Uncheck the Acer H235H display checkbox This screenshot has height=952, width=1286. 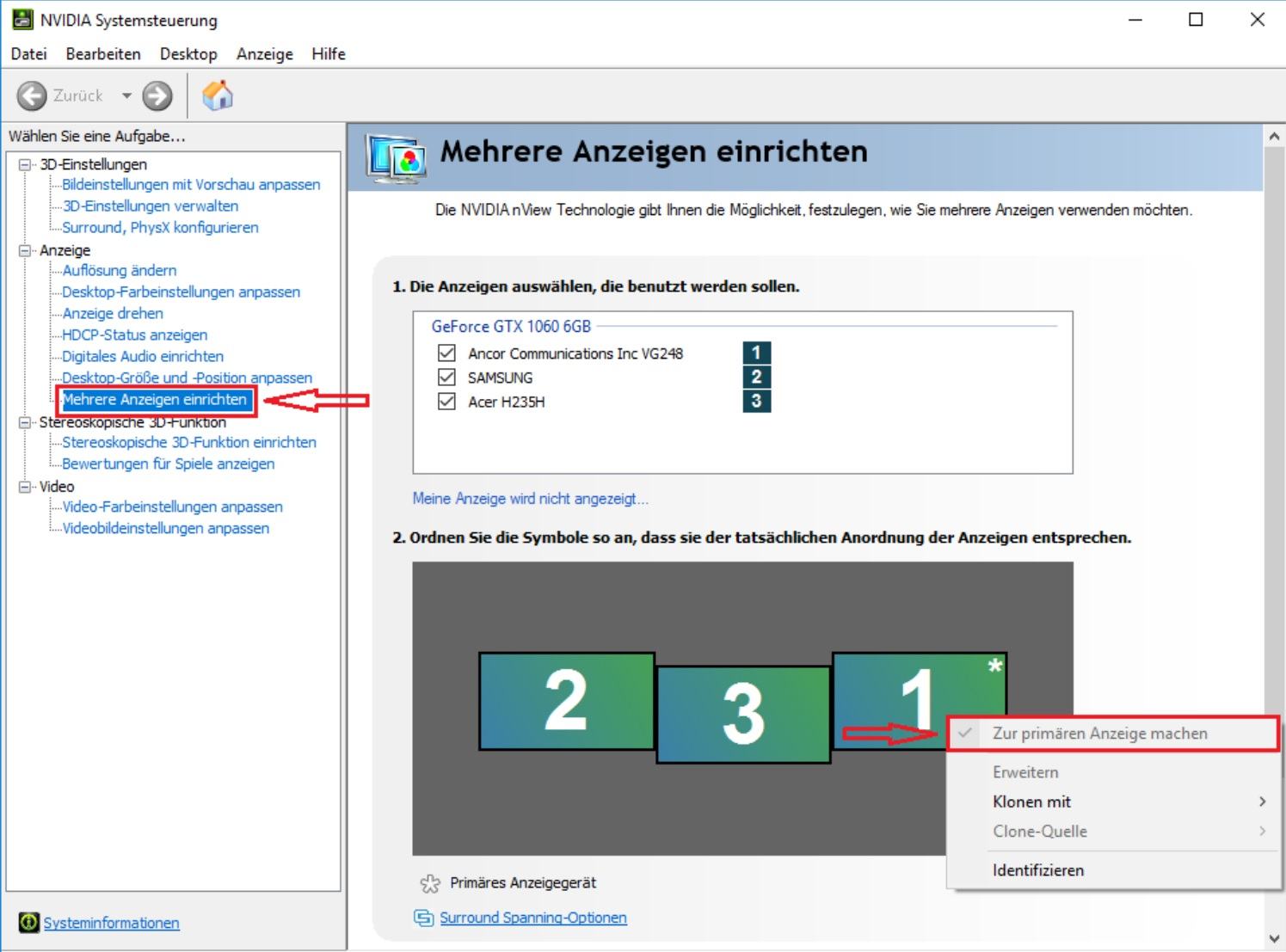pyautogui.click(x=446, y=401)
